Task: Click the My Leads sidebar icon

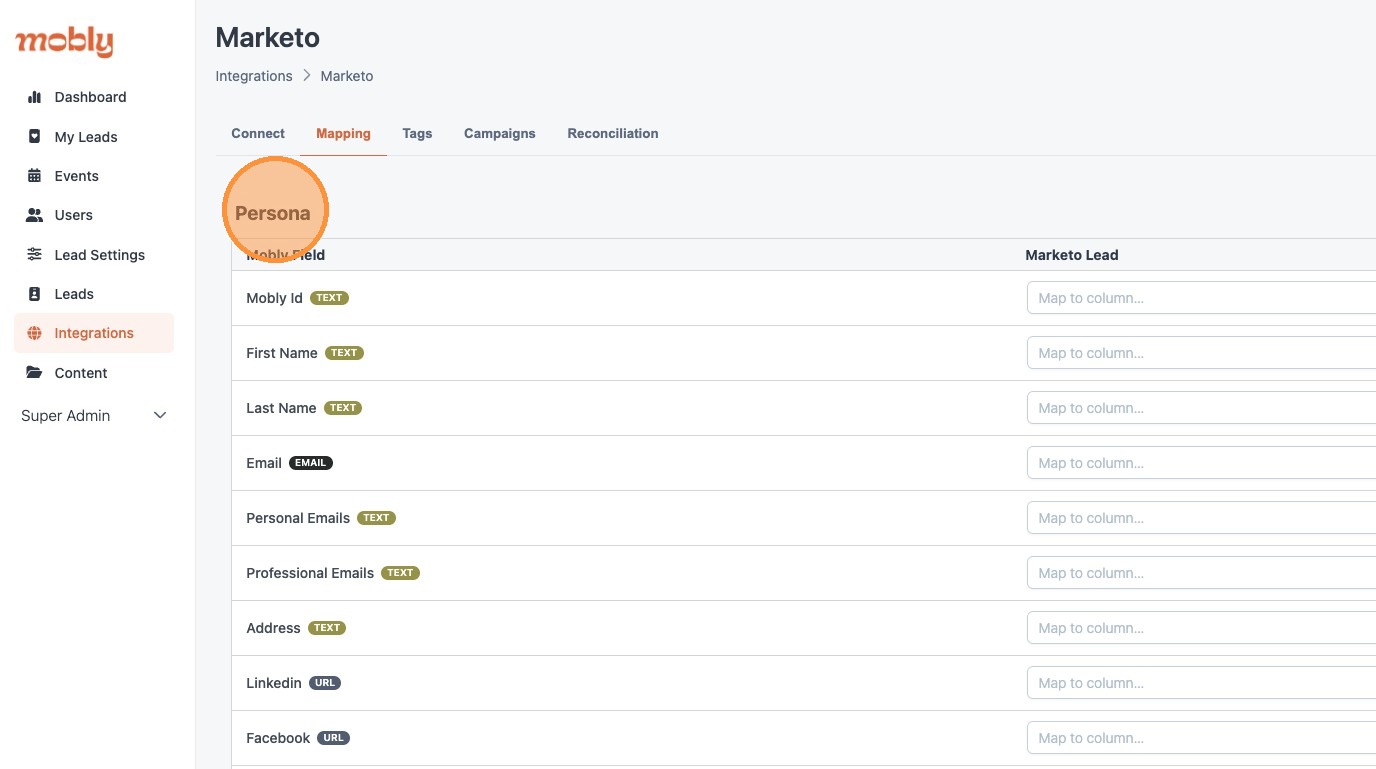Action: point(34,137)
